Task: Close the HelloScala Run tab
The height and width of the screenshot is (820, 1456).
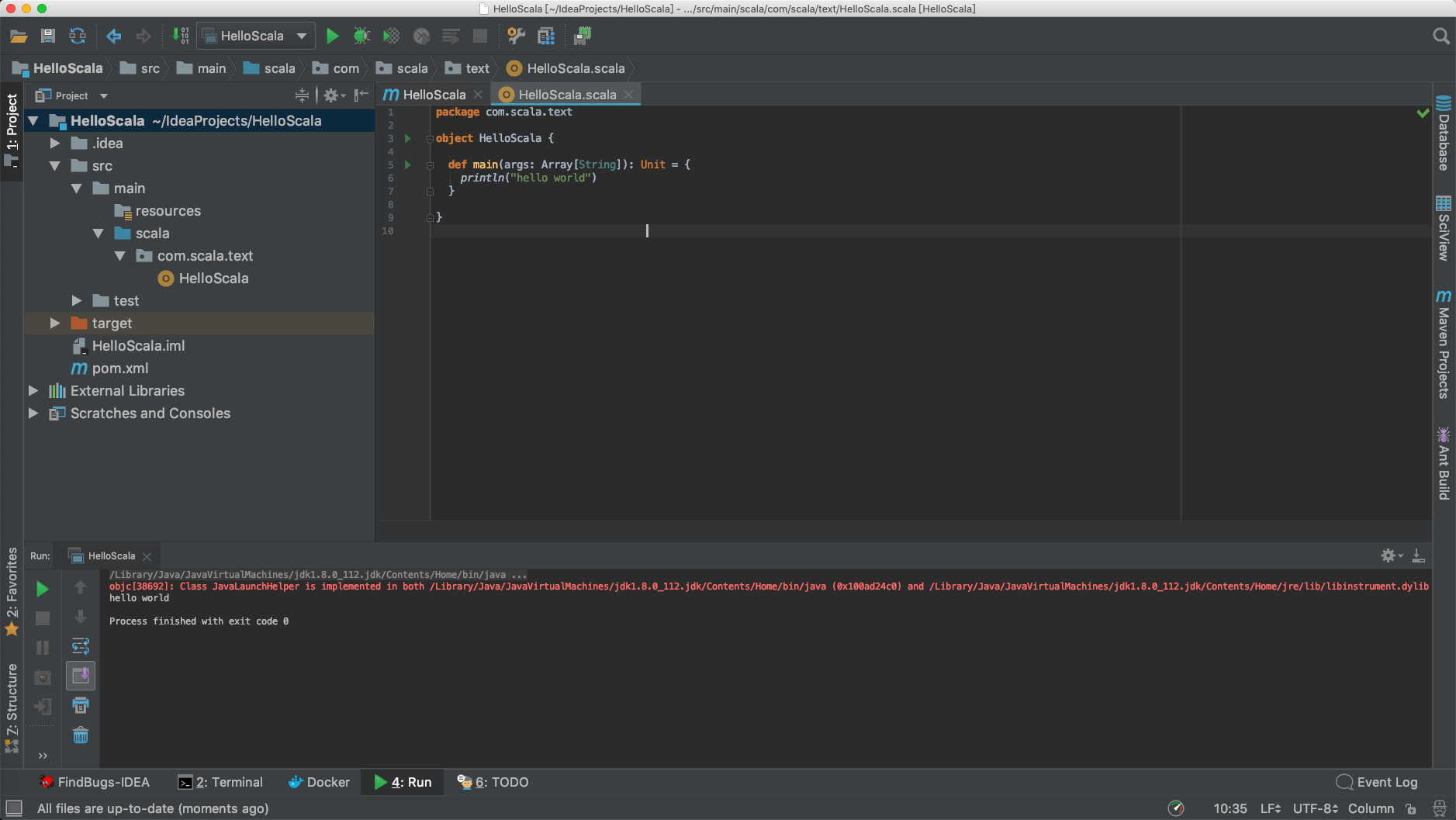Action: point(147,556)
